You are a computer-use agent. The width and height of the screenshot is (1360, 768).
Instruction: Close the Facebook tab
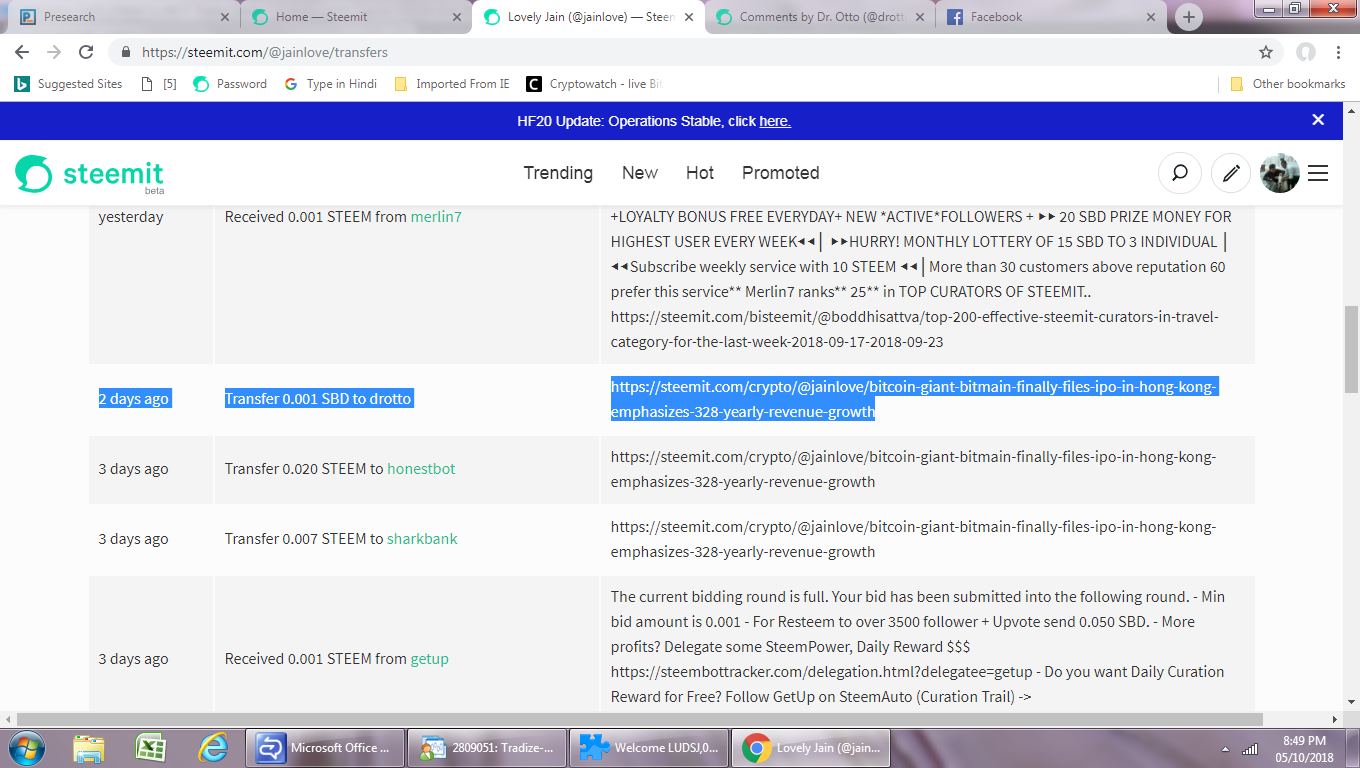pyautogui.click(x=1151, y=17)
